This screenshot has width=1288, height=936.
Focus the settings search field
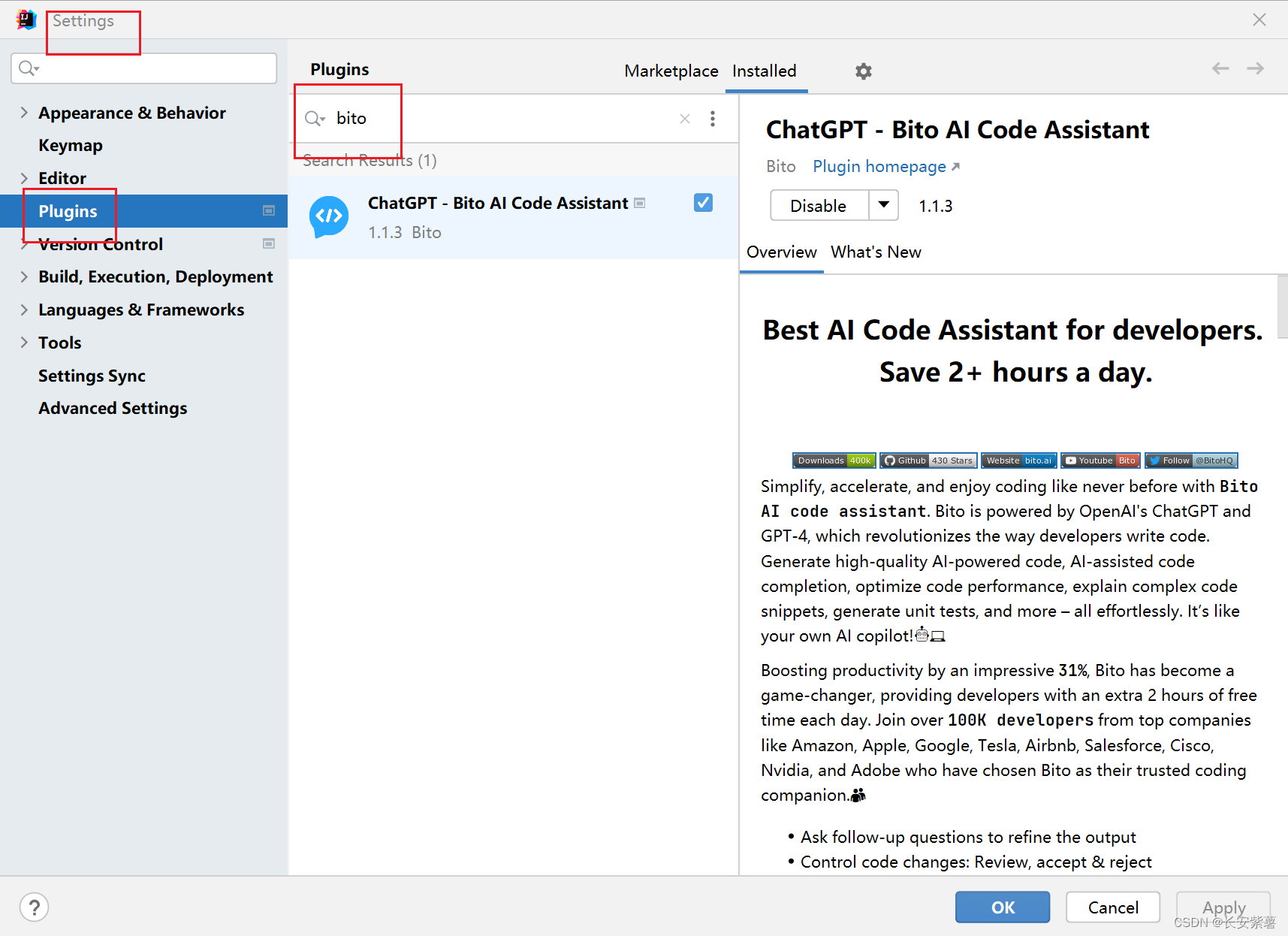[x=144, y=68]
